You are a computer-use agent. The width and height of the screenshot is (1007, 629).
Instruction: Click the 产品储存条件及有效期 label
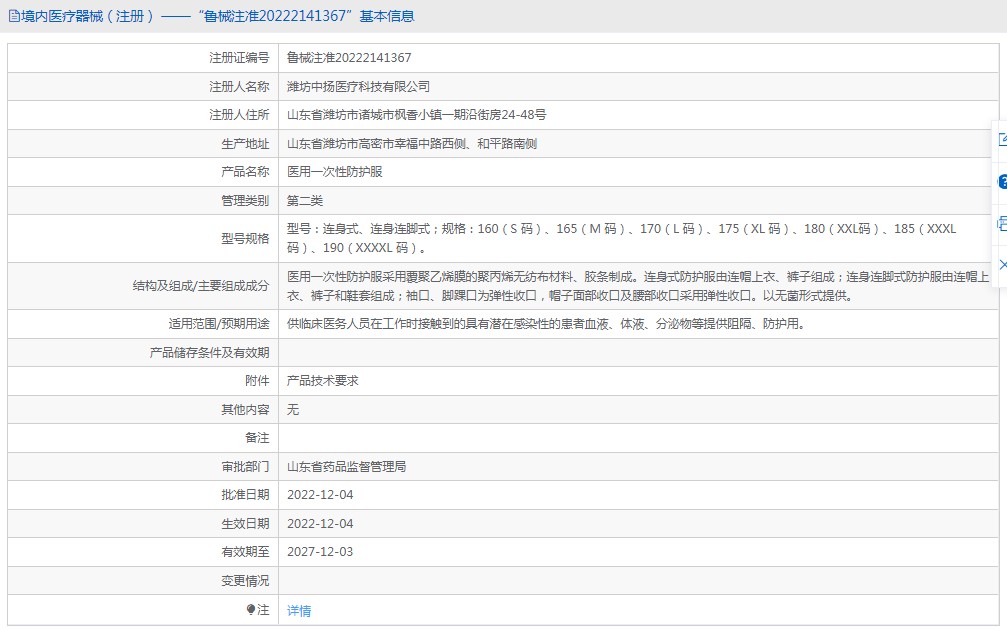coord(209,352)
